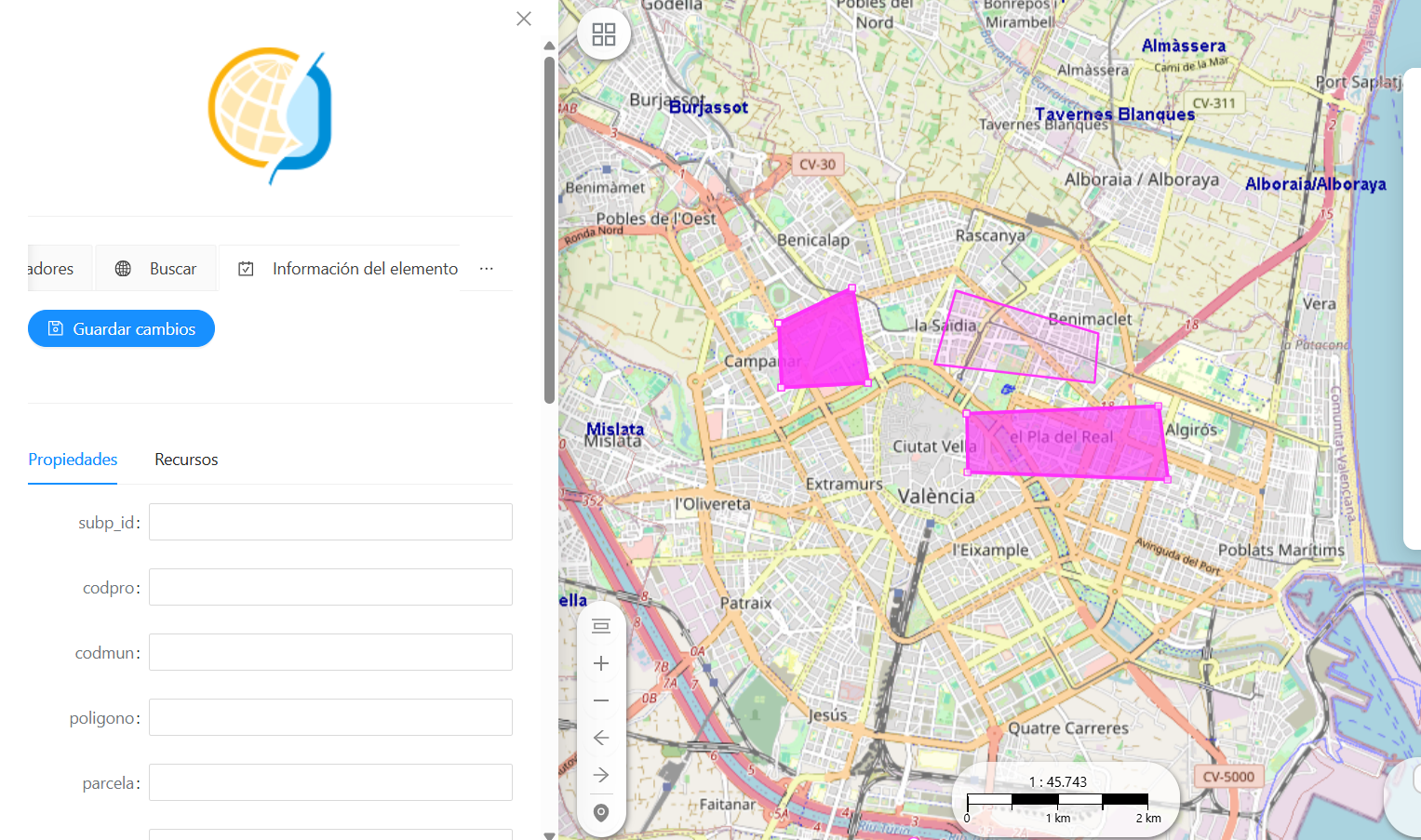Close the side panel with X
Image resolution: width=1421 pixels, height=840 pixels.
524,19
